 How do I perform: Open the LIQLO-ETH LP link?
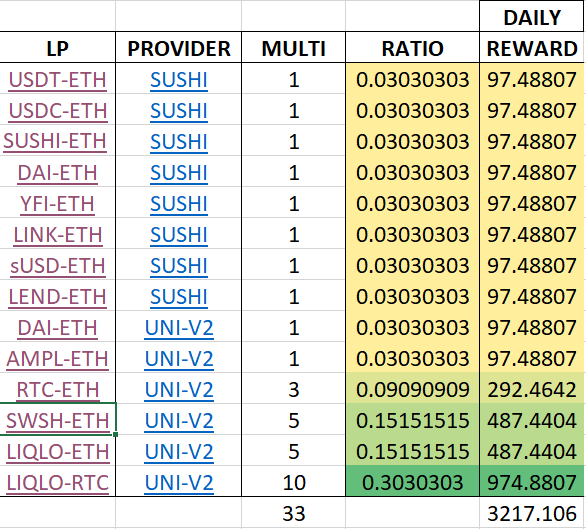pos(58,452)
